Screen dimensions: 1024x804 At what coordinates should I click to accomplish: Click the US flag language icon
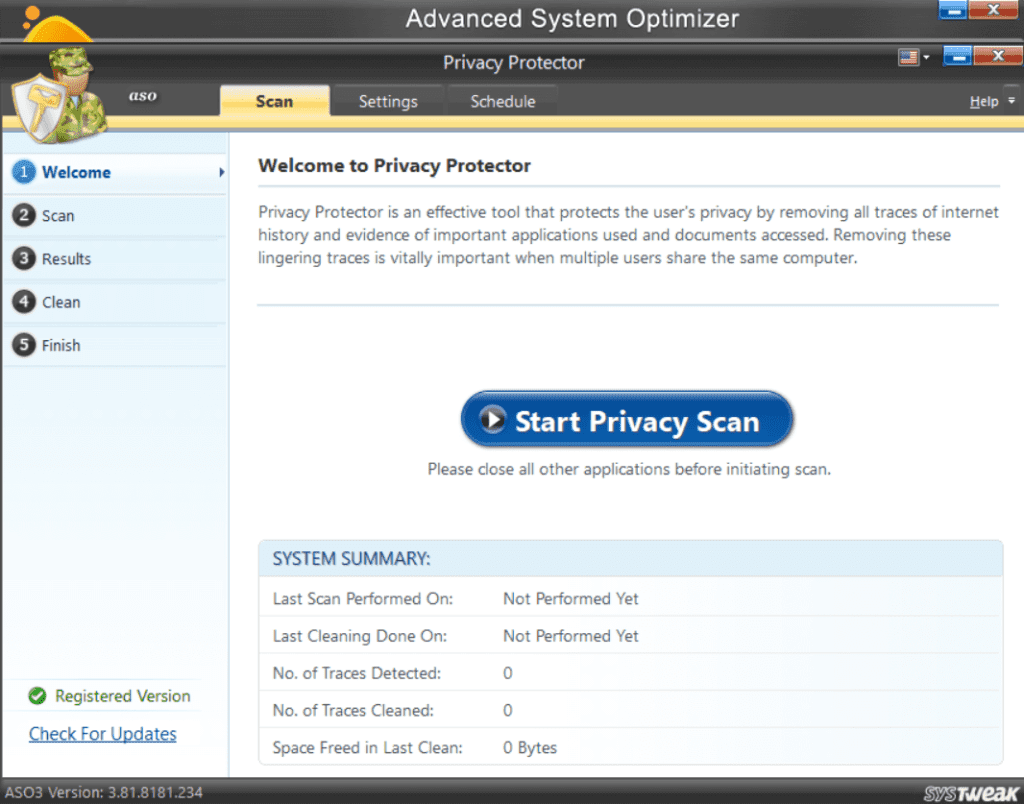pos(908,57)
